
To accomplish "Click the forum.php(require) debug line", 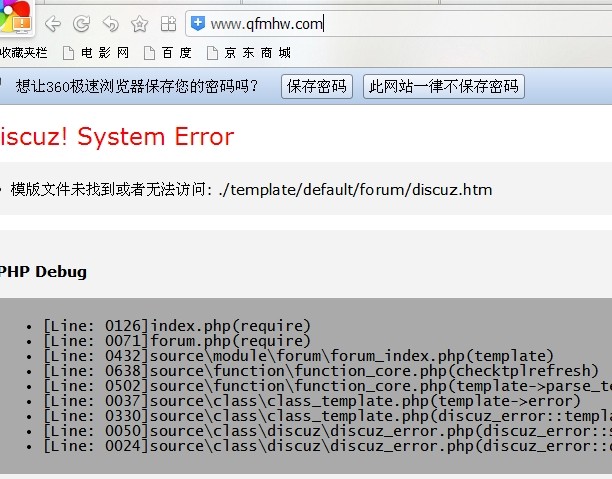I will click(x=177, y=341).
